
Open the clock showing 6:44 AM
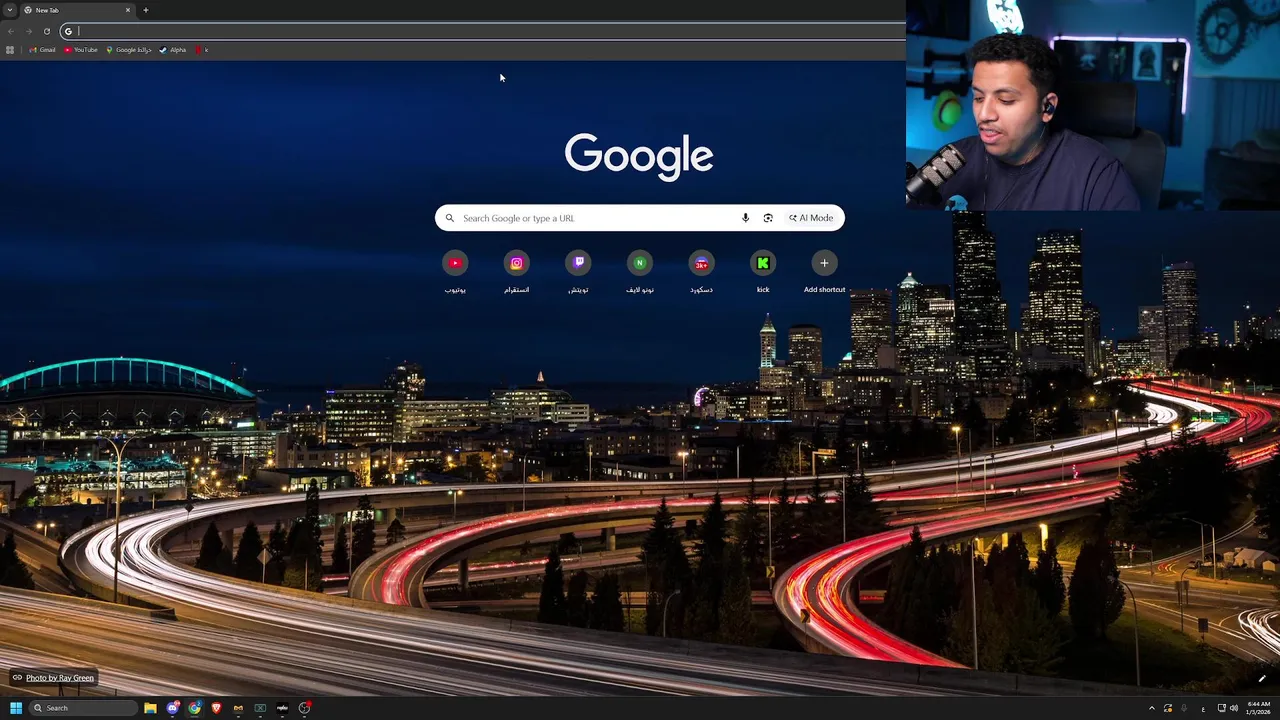point(1258,708)
